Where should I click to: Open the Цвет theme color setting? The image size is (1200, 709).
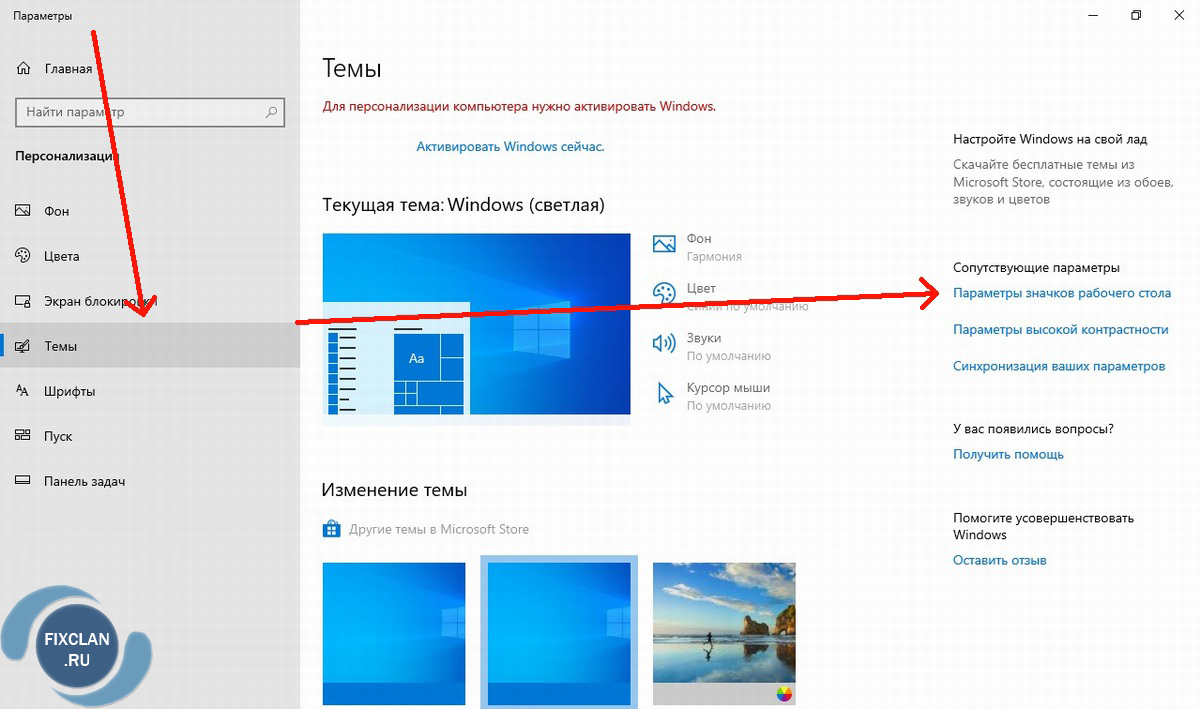(701, 288)
